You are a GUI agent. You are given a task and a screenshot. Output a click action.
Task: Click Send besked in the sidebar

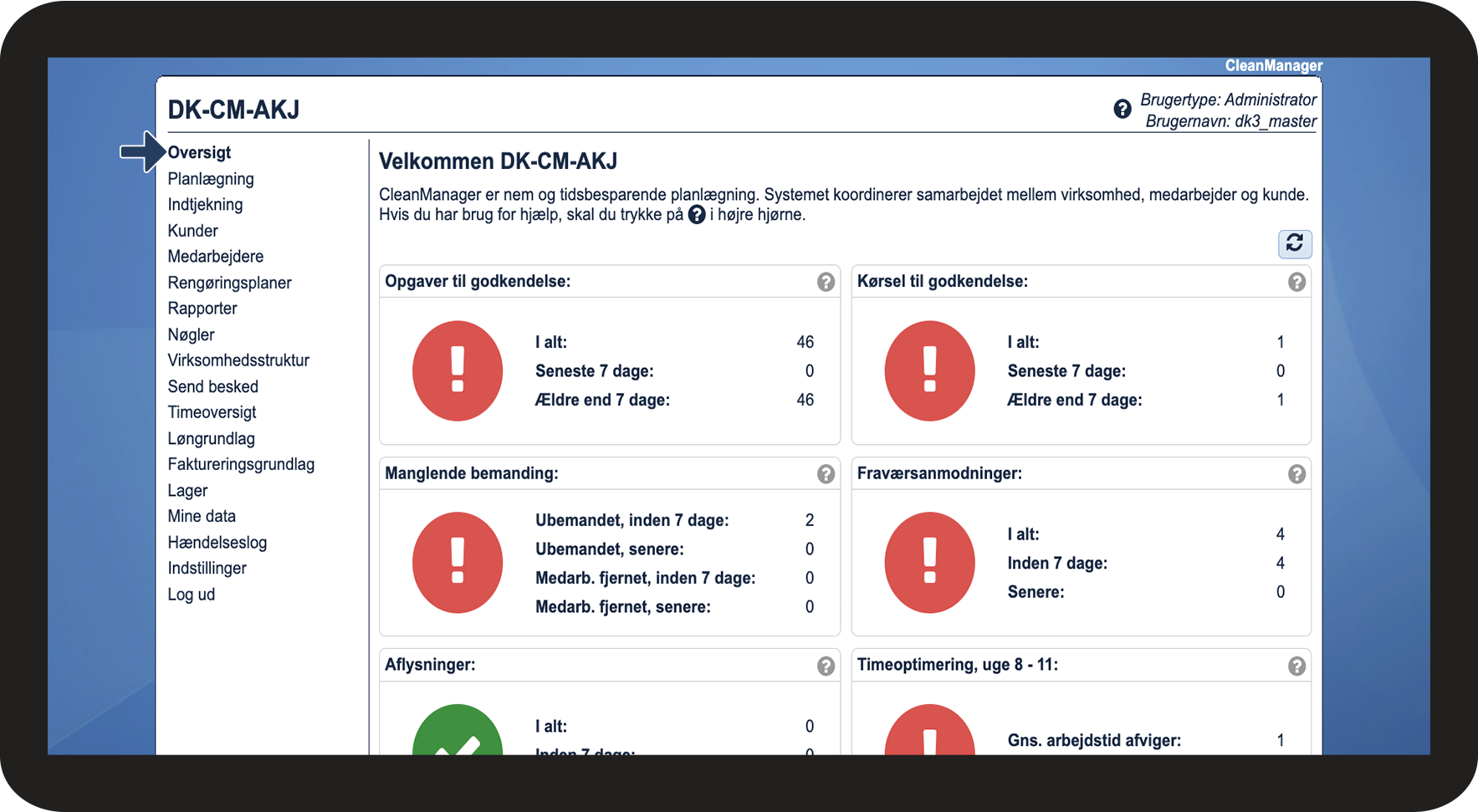click(213, 386)
